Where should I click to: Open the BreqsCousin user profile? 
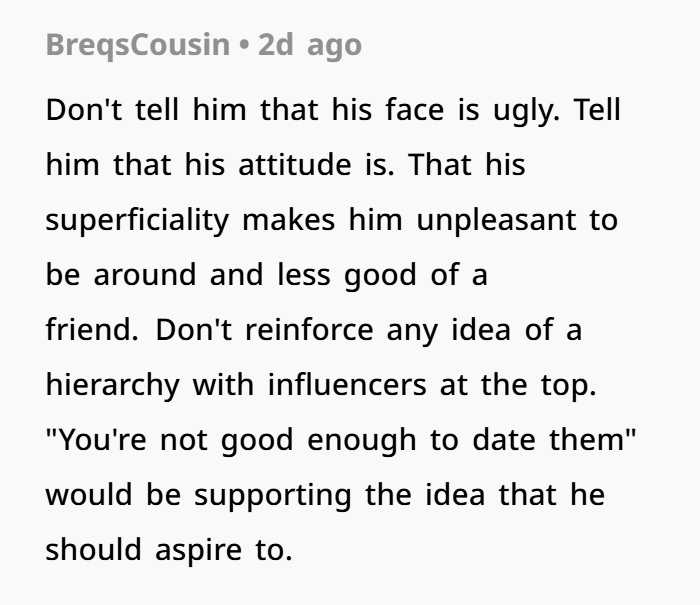(x=137, y=46)
